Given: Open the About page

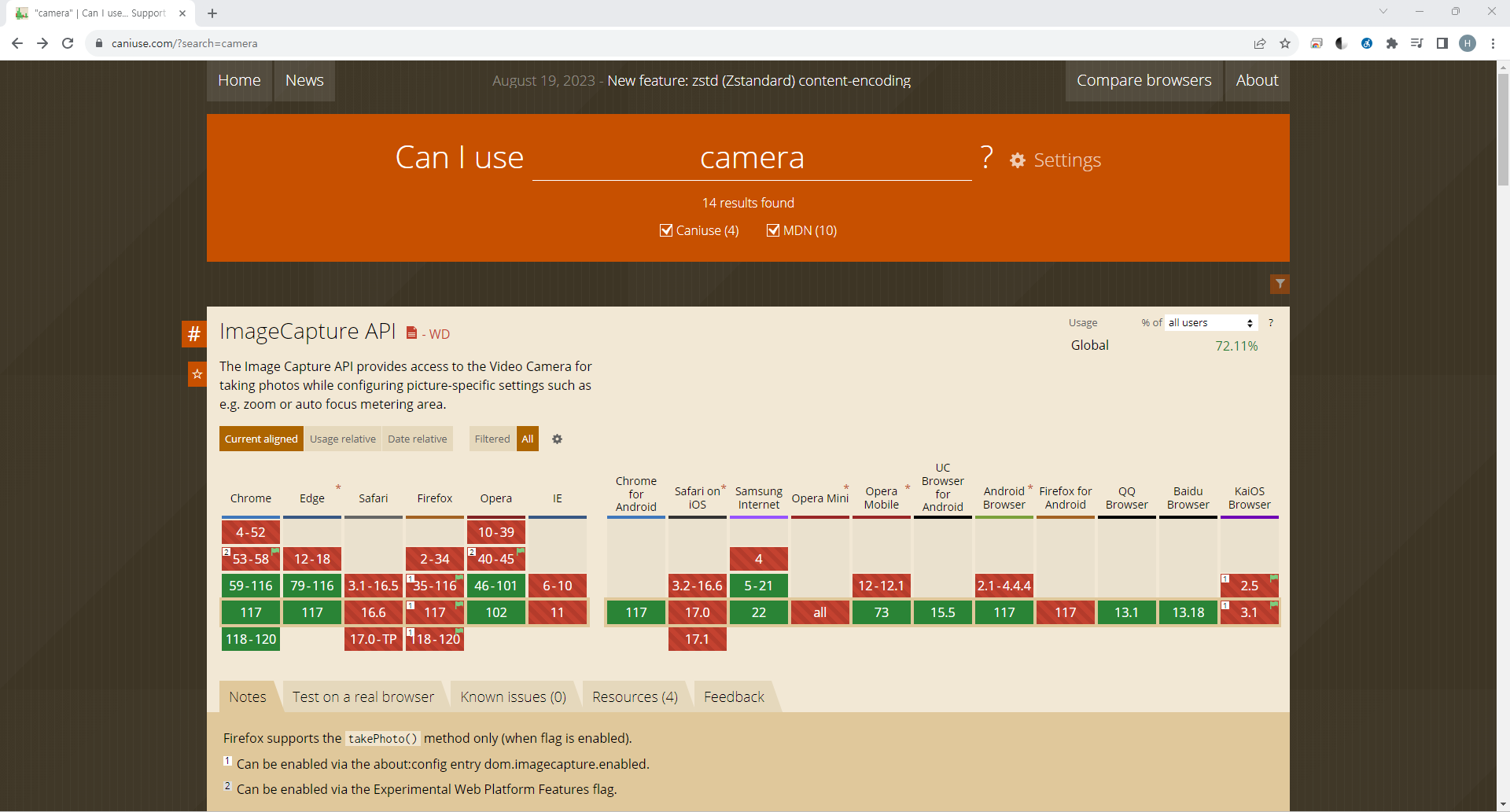Looking at the screenshot, I should tap(1257, 81).
